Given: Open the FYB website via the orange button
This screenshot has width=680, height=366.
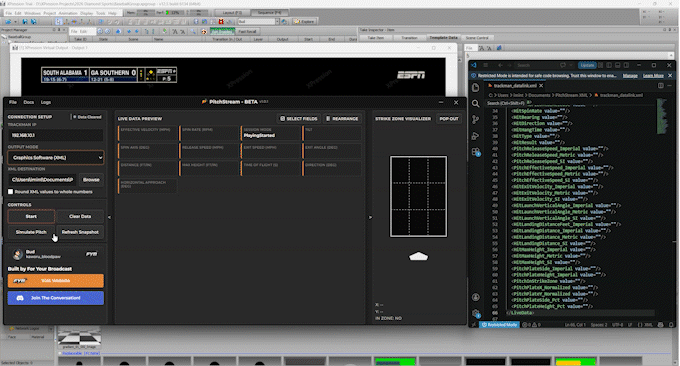Looking at the screenshot, I should [56, 281].
